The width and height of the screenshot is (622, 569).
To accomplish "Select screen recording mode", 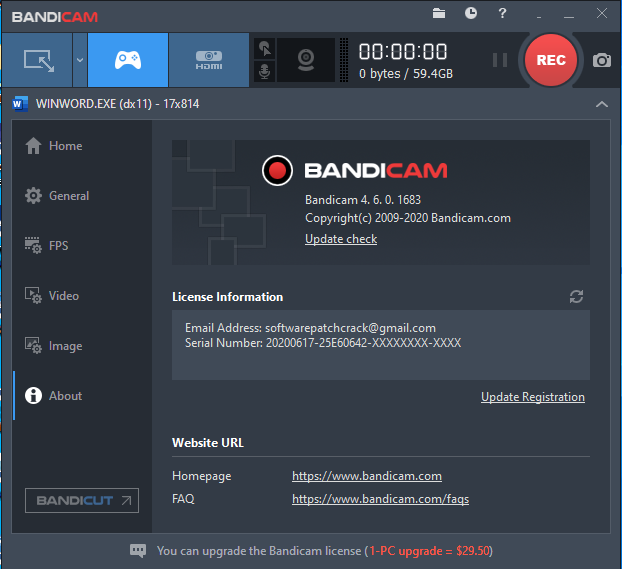I will click(x=37, y=60).
